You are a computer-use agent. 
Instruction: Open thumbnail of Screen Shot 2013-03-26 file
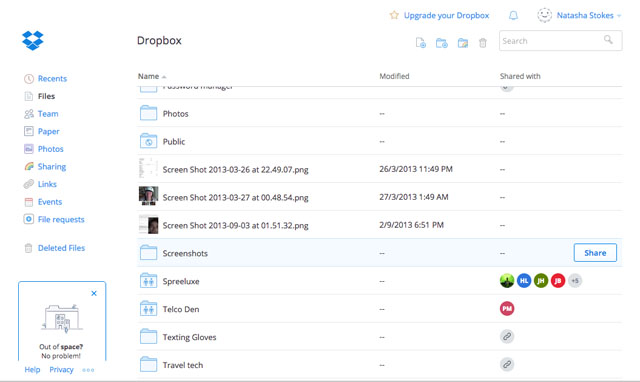pos(148,169)
